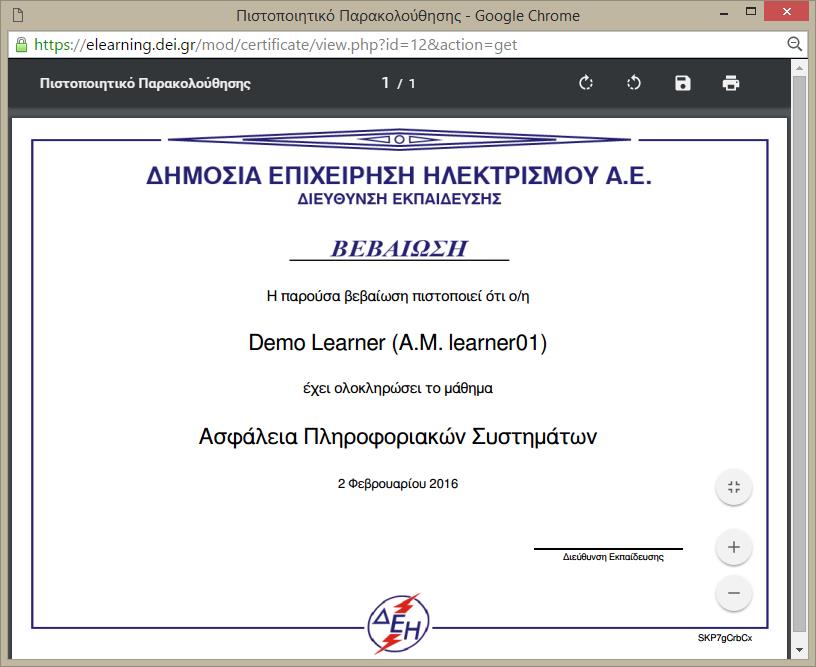
Task: Close the Chrome certificate window
Action: [x=786, y=11]
